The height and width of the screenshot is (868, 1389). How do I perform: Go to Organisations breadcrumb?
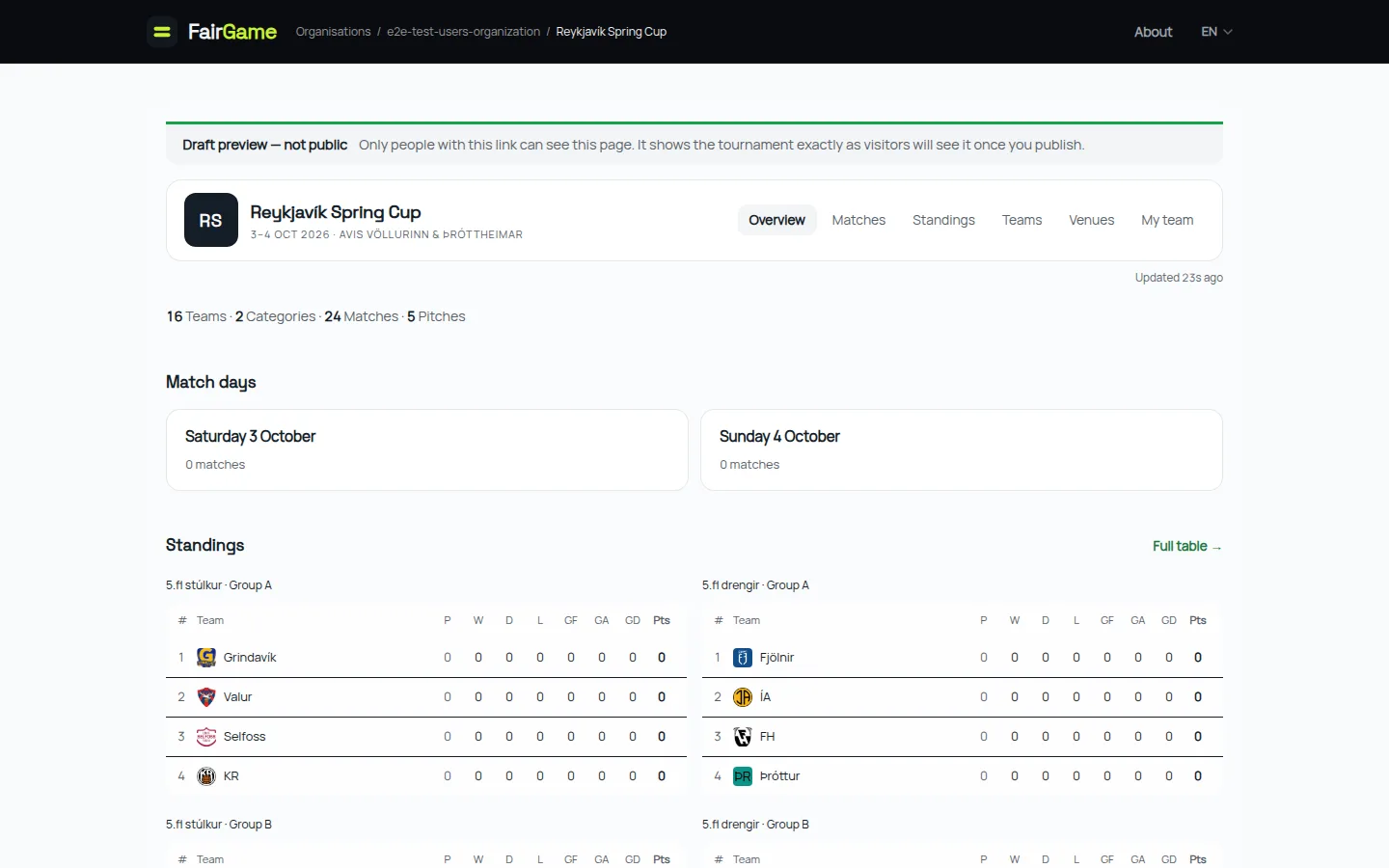click(x=333, y=32)
